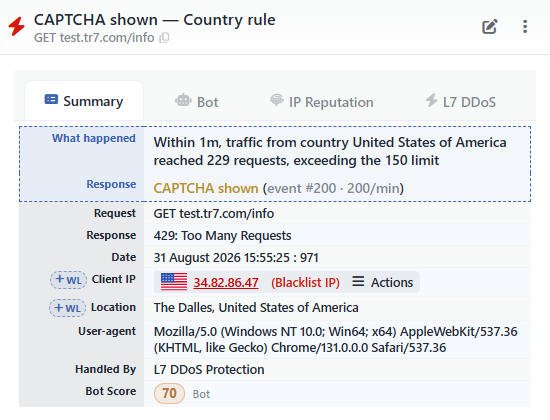
Task: Expand the Actions dropdown menu
Action: [x=383, y=282]
